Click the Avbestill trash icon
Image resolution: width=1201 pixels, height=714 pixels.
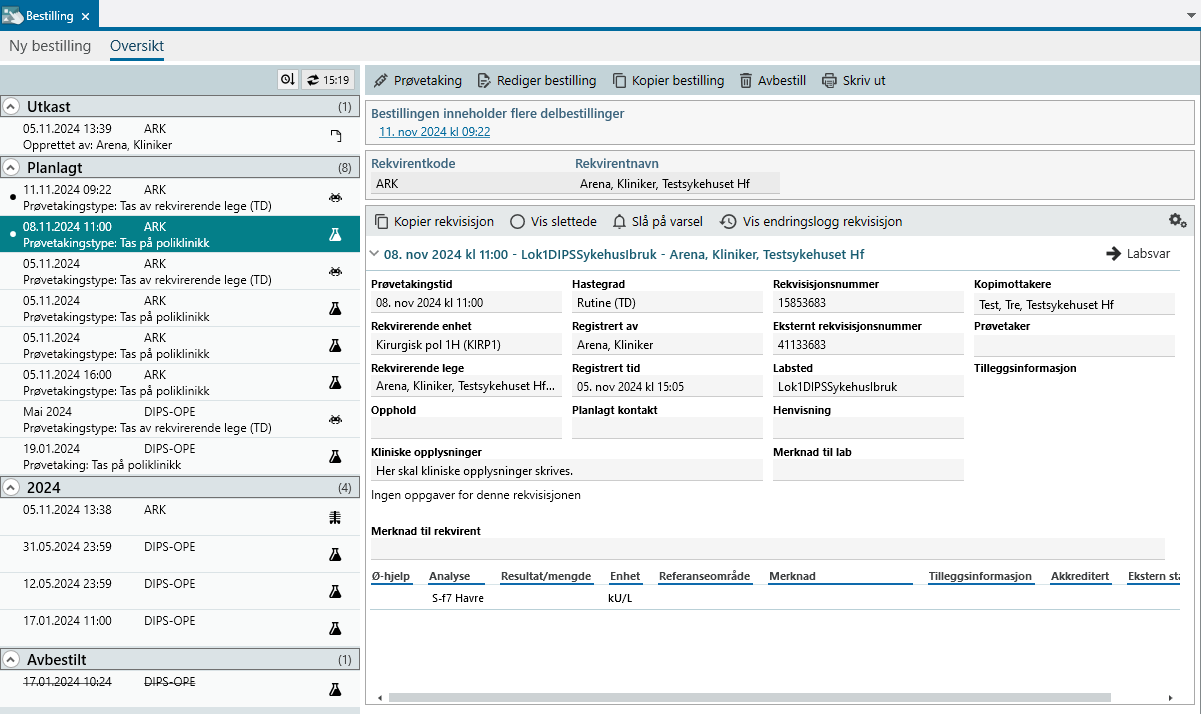click(746, 81)
